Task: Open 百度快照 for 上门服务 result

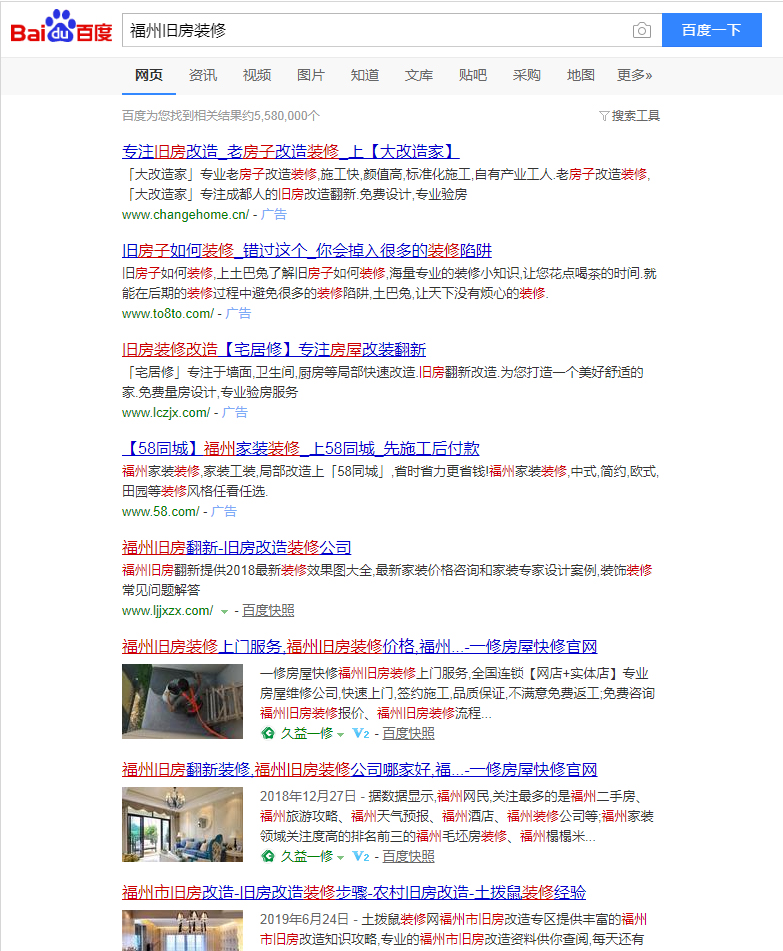Action: coord(408,734)
